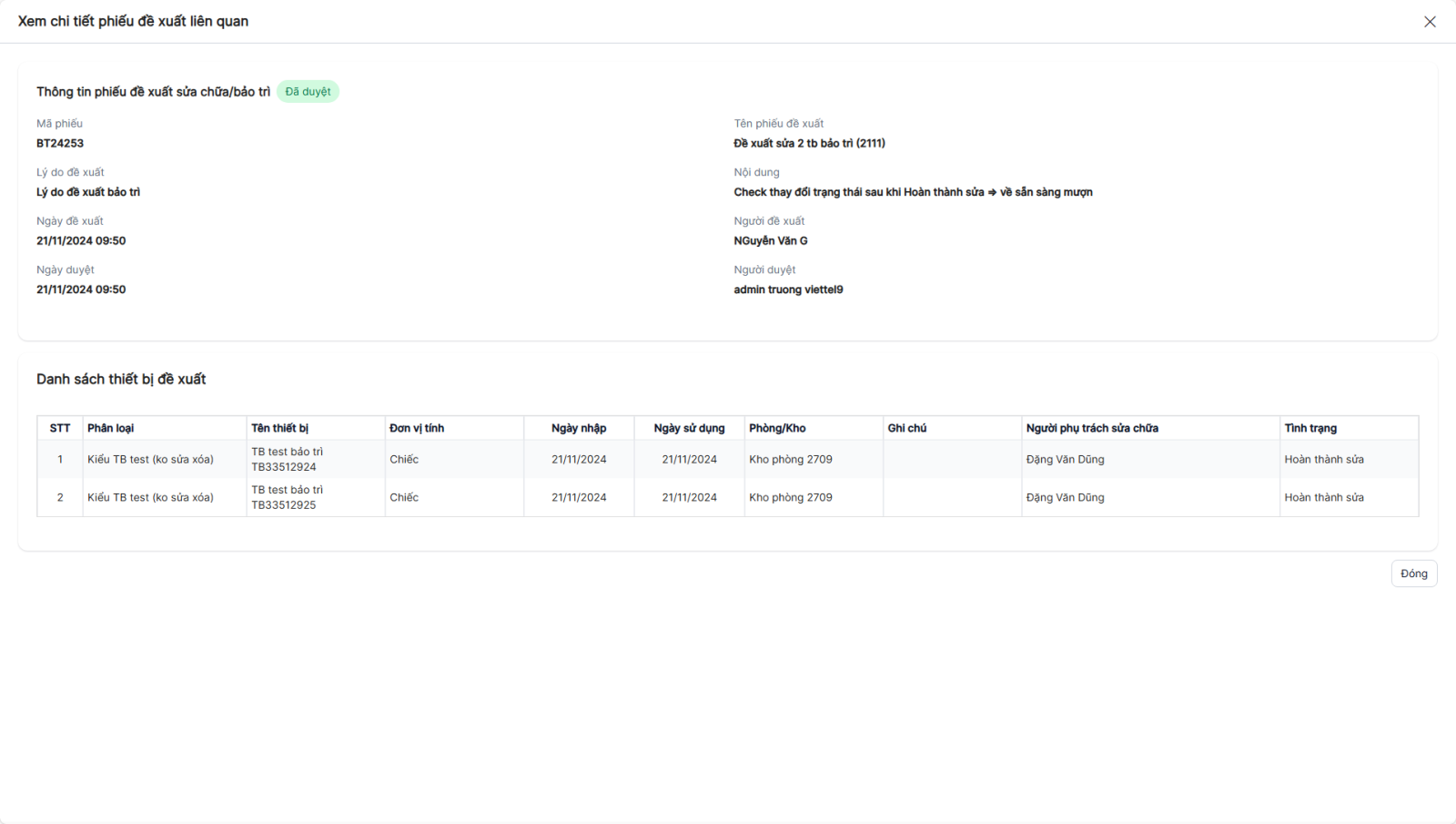Click the Người phụ trách sửa chữa header
This screenshot has width=1456, height=824.
pos(1092,428)
